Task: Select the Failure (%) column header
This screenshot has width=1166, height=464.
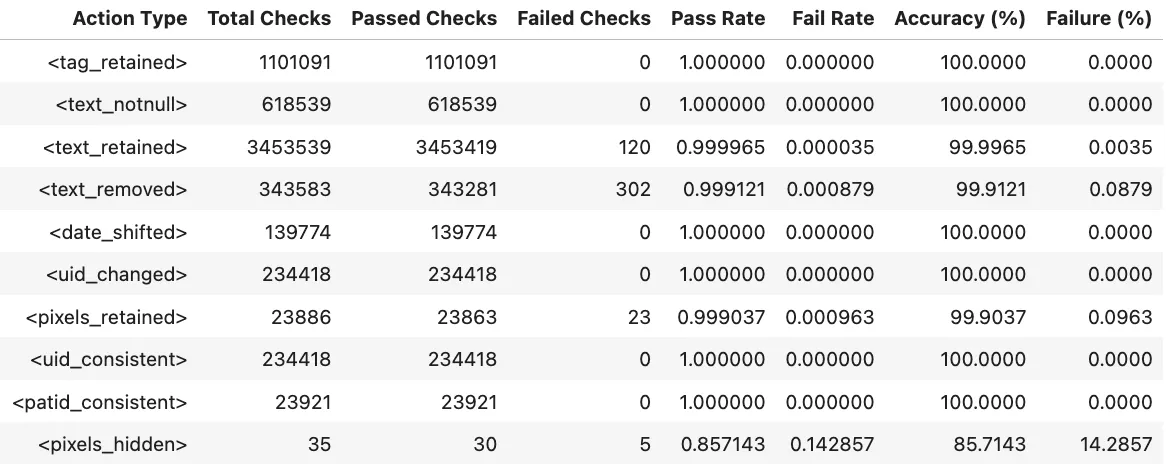Action: click(x=1099, y=19)
